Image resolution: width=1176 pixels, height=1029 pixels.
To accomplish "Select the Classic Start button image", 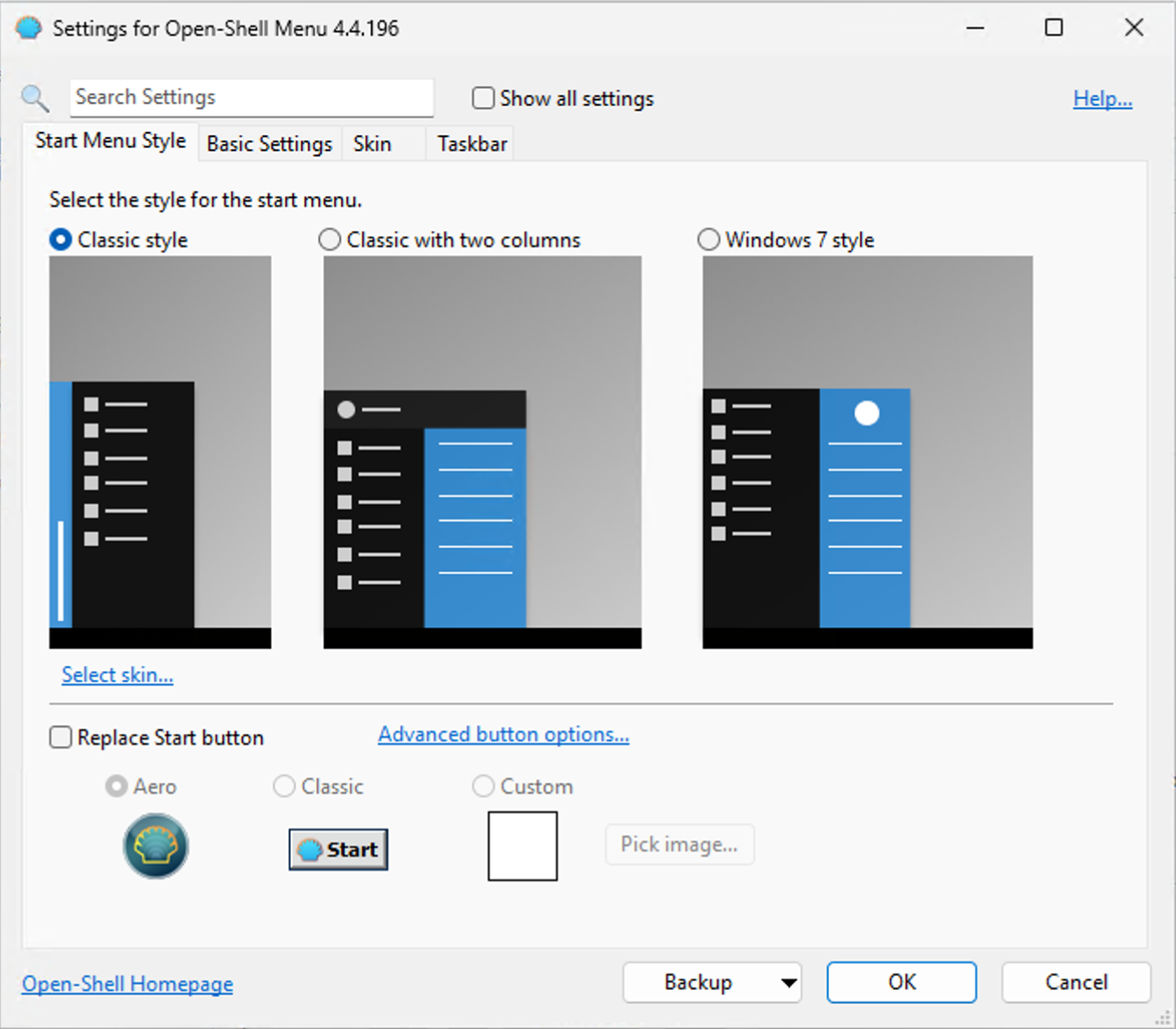I will coord(338,849).
